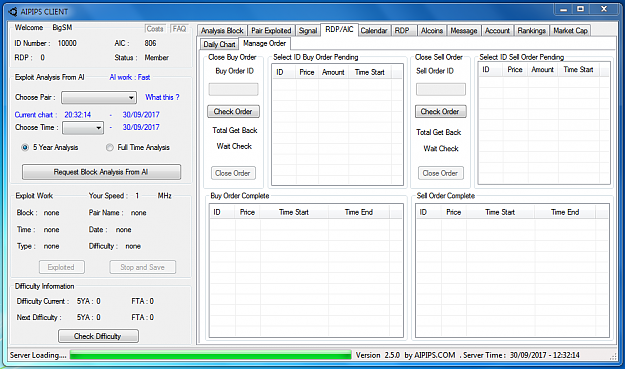Click the FAQ button
The width and height of the screenshot is (625, 369).
click(x=179, y=29)
